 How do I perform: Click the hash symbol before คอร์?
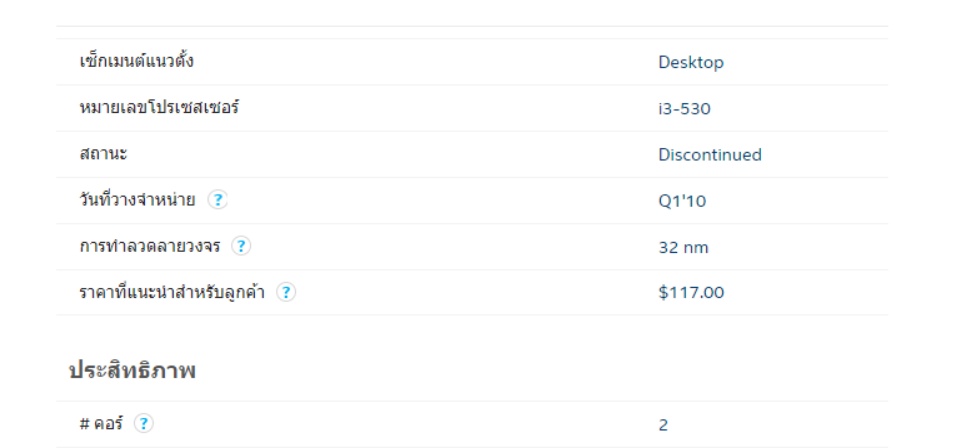[84, 424]
